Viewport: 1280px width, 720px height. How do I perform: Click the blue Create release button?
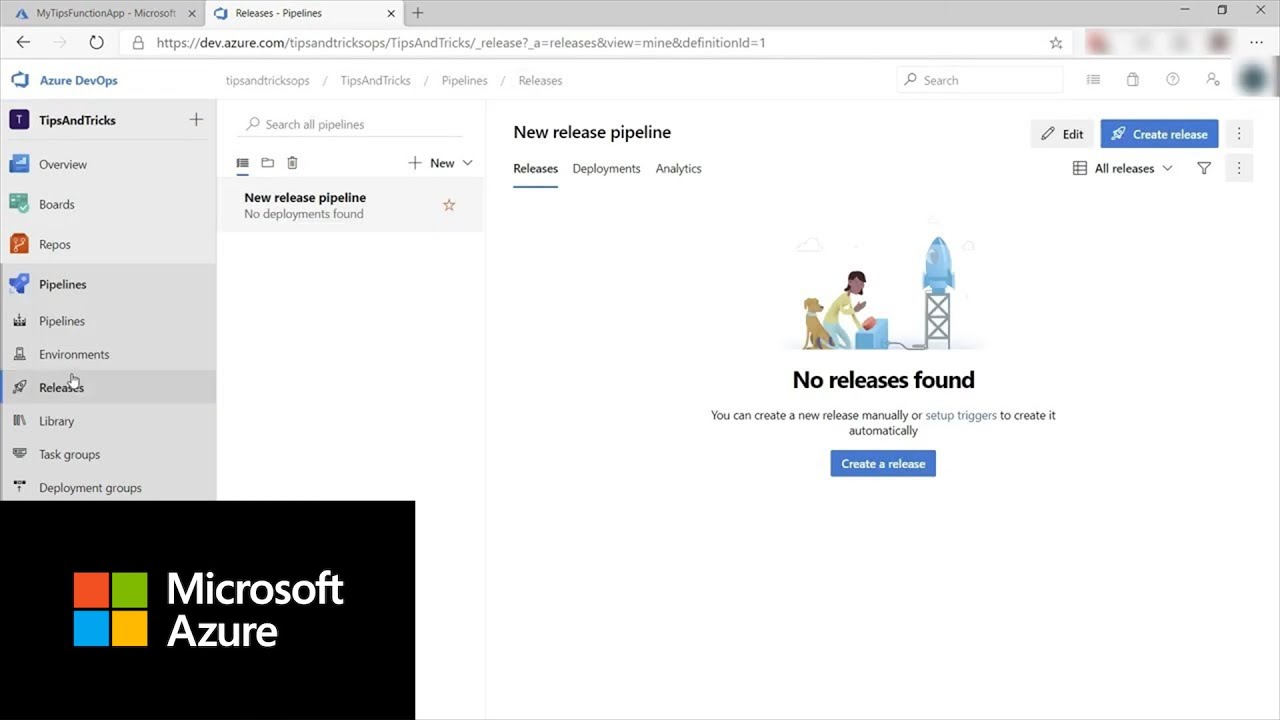click(1159, 134)
